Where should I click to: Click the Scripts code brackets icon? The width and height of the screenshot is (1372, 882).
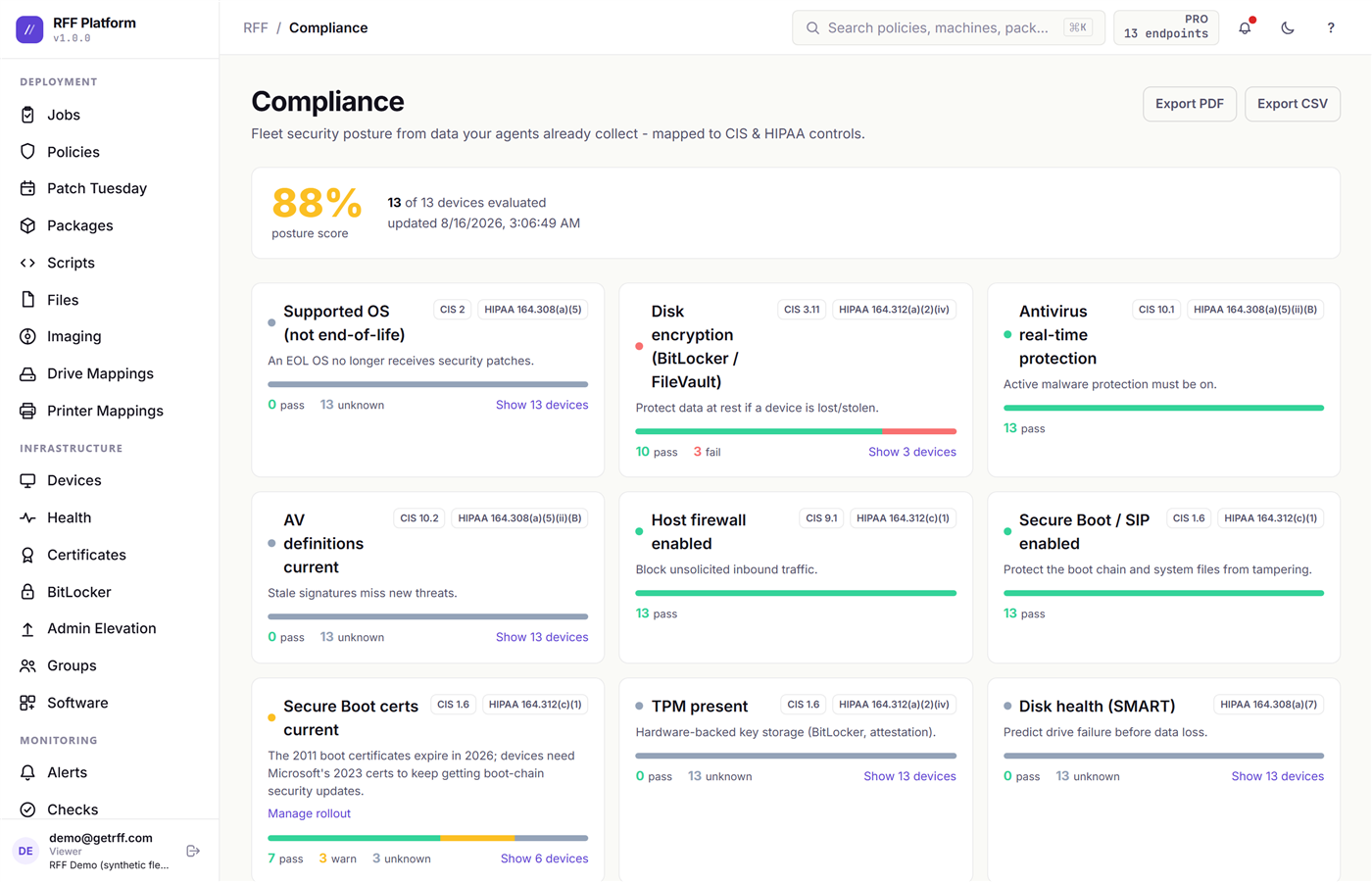(27, 263)
